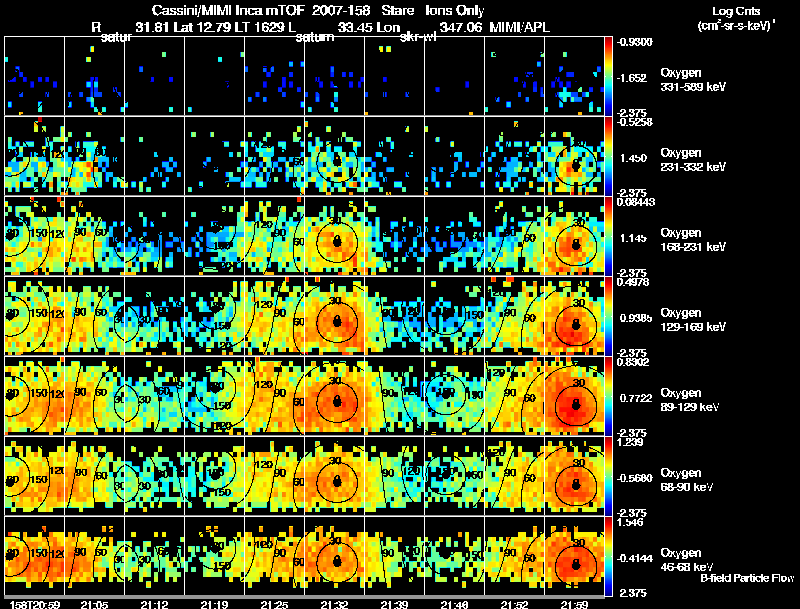This screenshot has width=800, height=609.
Task: Click the 33.45 L value in the header
Action: tap(355, 27)
